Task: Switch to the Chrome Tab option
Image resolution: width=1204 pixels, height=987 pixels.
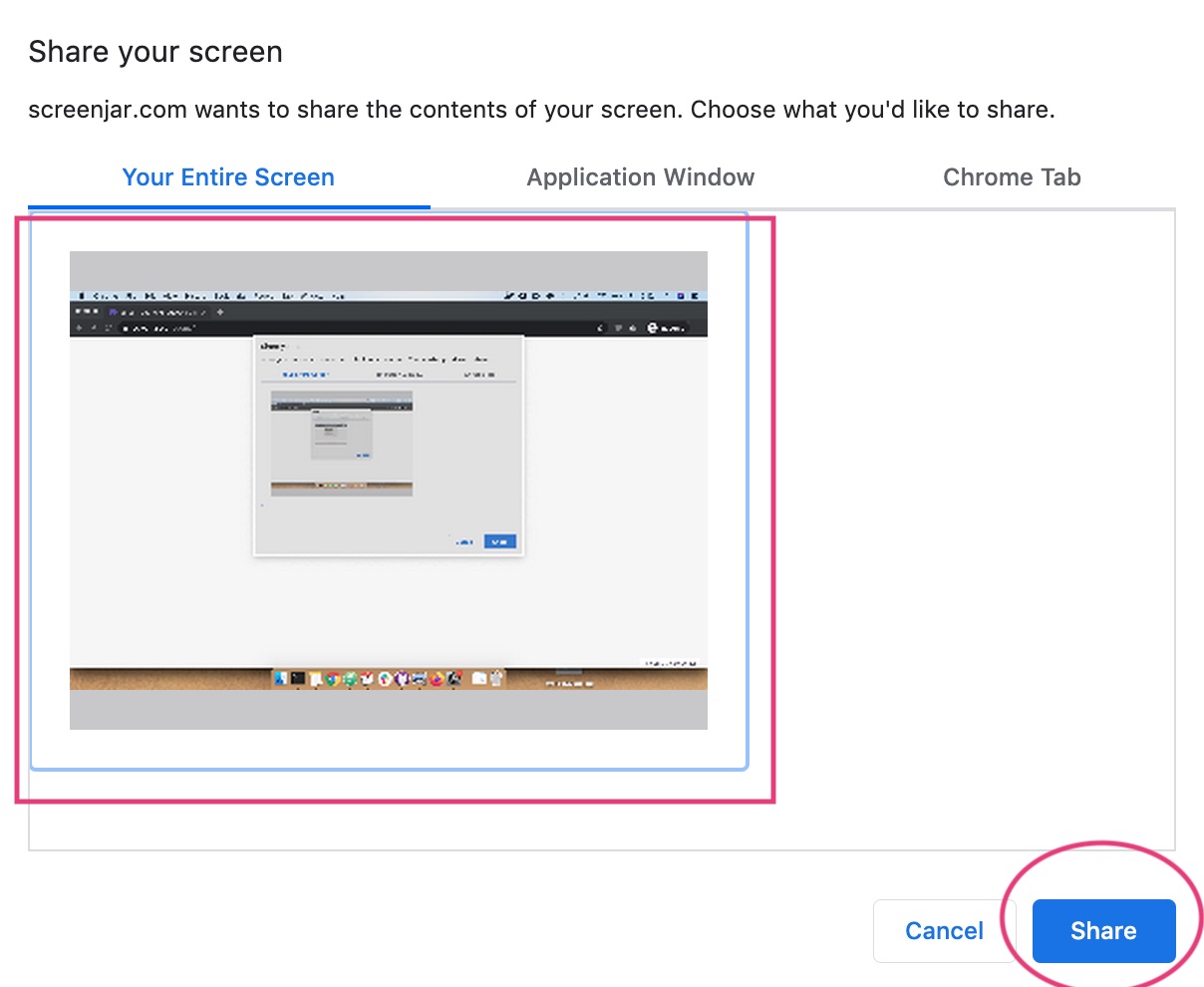Action: tap(1012, 176)
